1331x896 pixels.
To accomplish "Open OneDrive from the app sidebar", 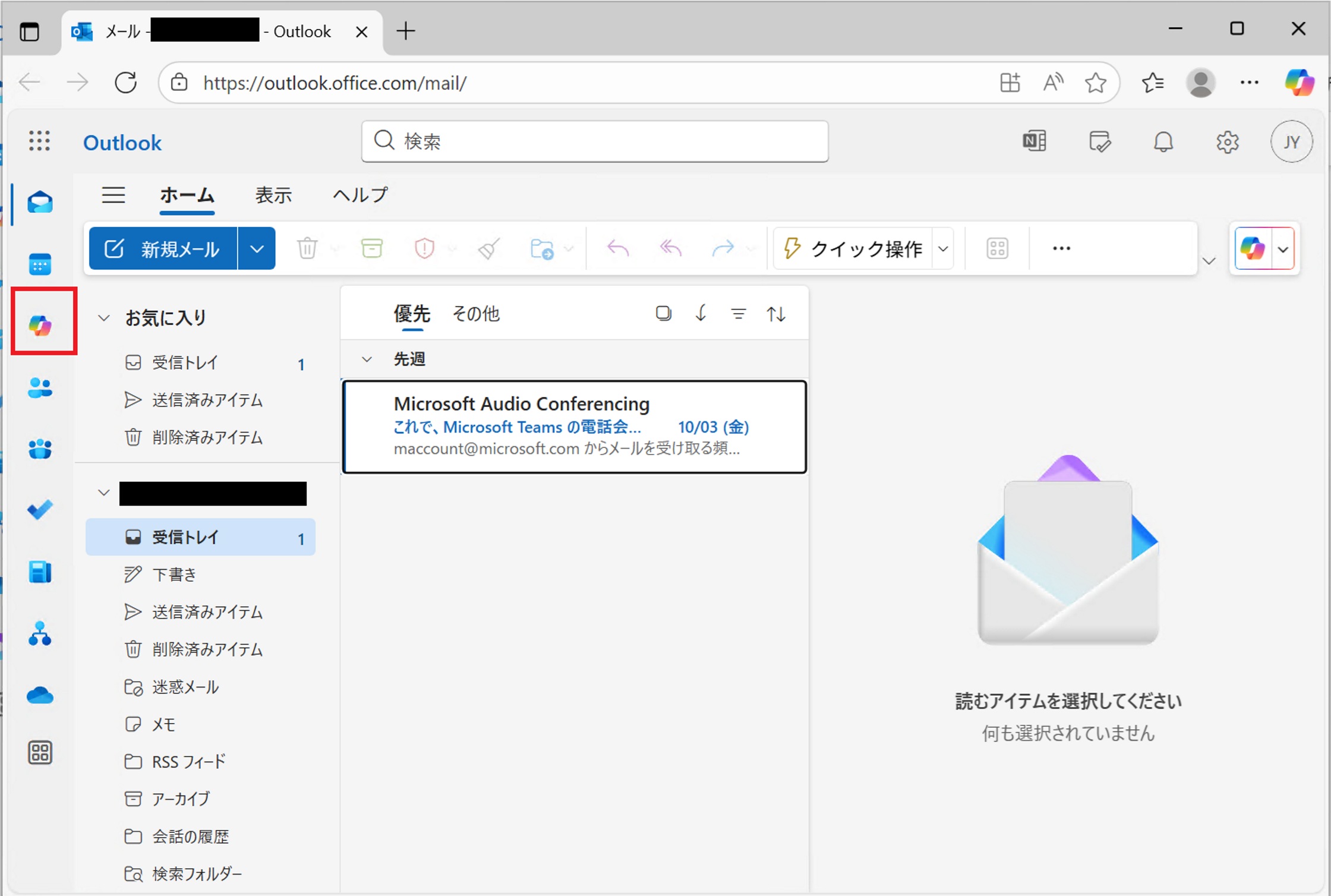I will click(40, 695).
